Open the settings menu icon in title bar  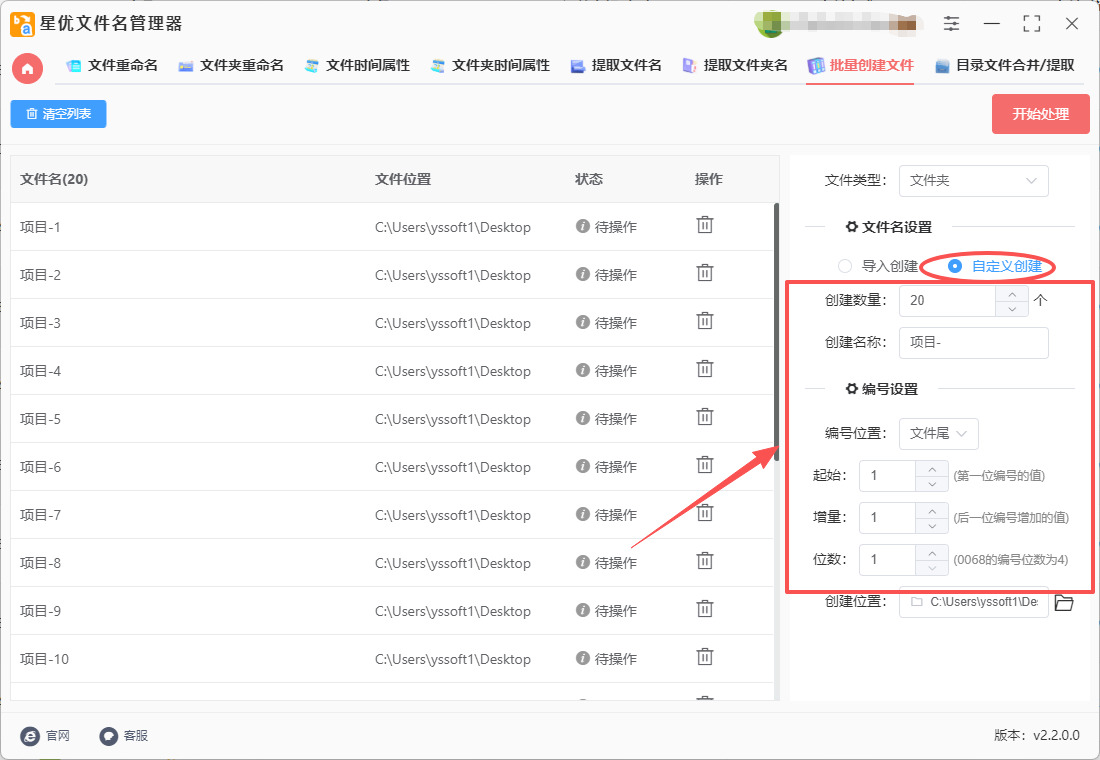[x=951, y=23]
